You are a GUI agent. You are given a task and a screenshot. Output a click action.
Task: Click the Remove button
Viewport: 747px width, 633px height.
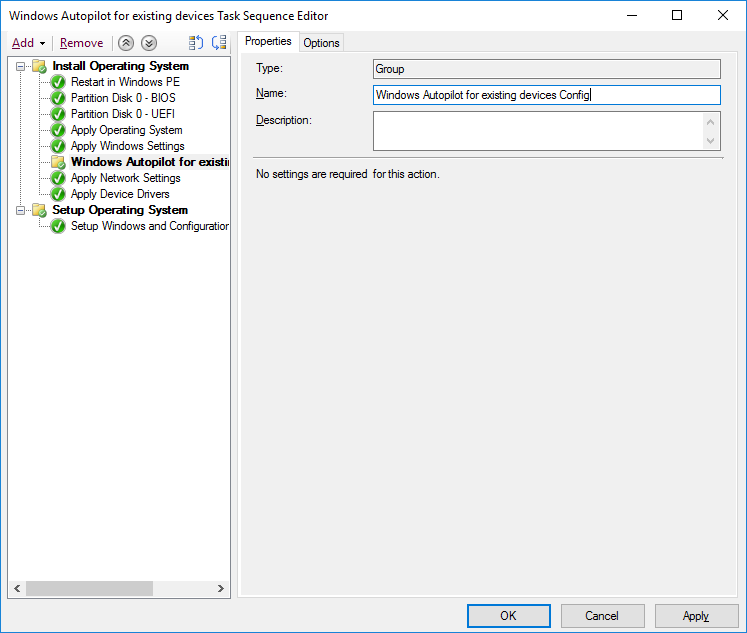[x=81, y=43]
